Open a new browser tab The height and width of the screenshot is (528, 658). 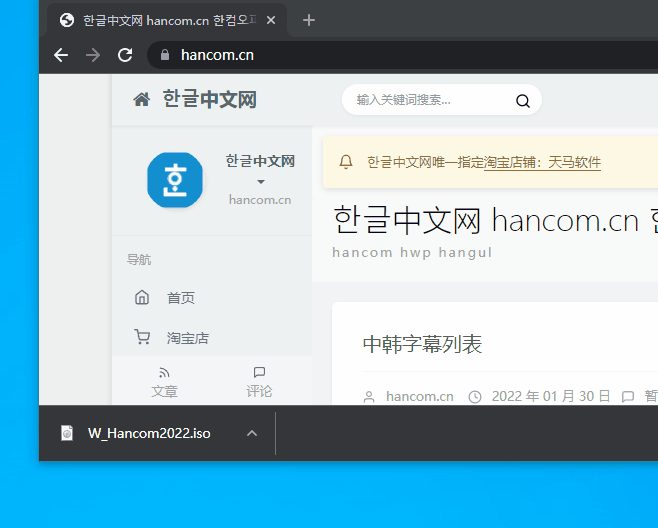[309, 20]
